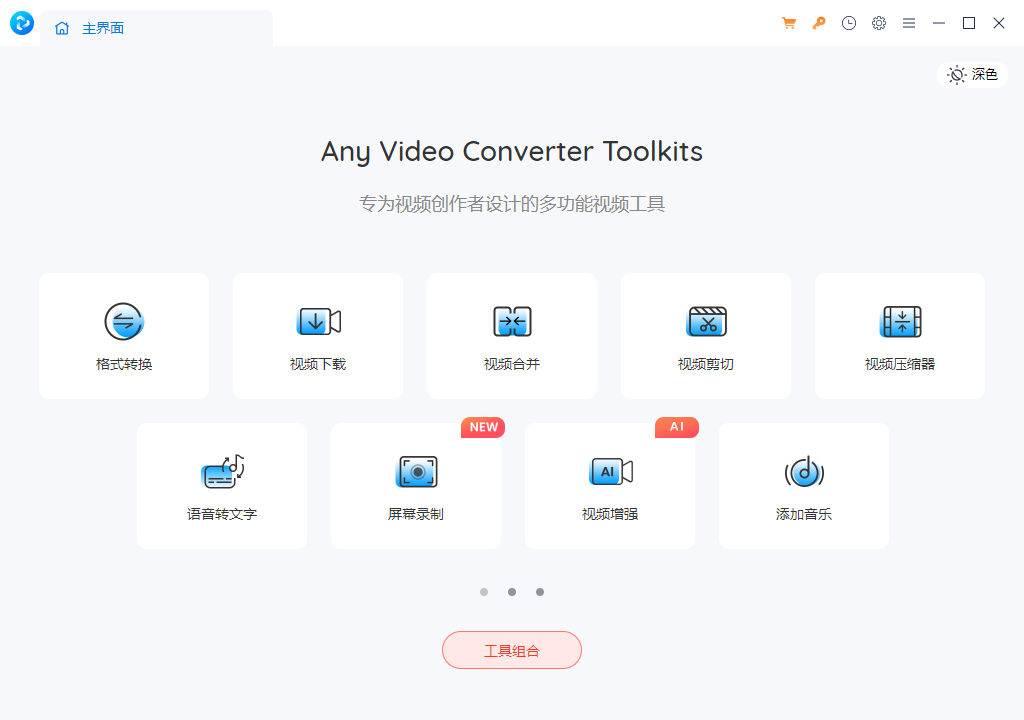Image resolution: width=1024 pixels, height=720 pixels.
Task: Go to the first page dot
Action: click(484, 592)
